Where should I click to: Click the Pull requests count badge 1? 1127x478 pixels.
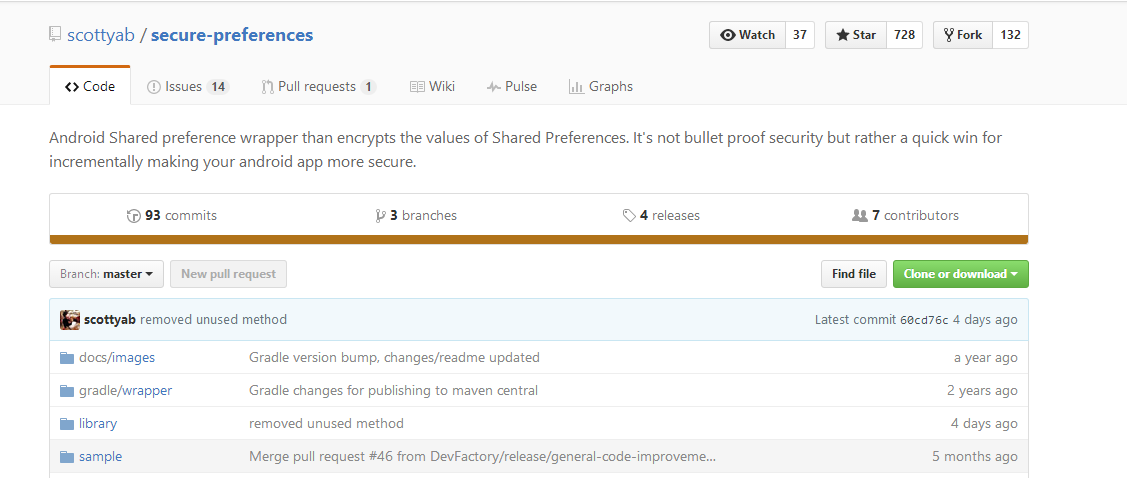[368, 87]
